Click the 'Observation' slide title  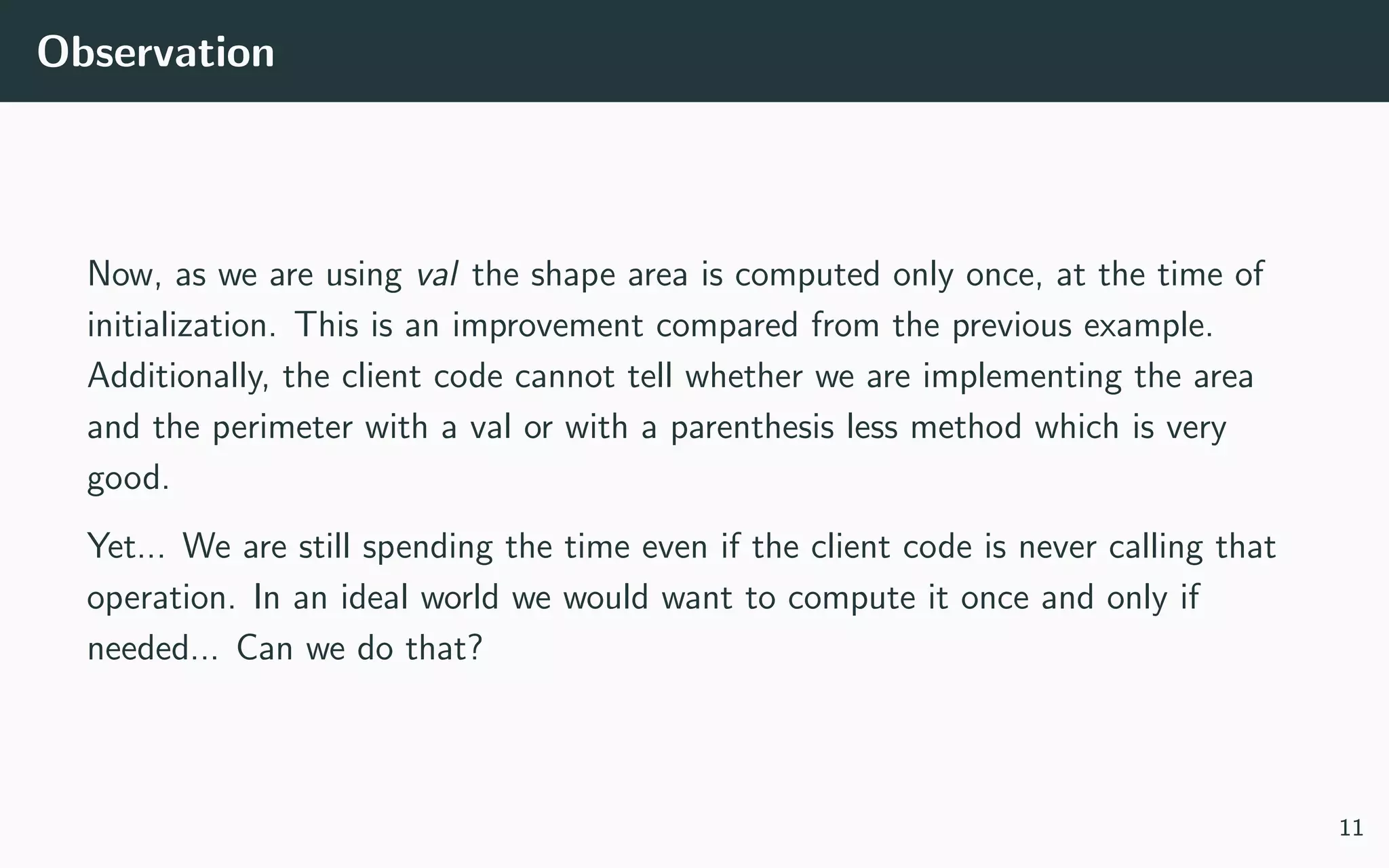(x=156, y=52)
